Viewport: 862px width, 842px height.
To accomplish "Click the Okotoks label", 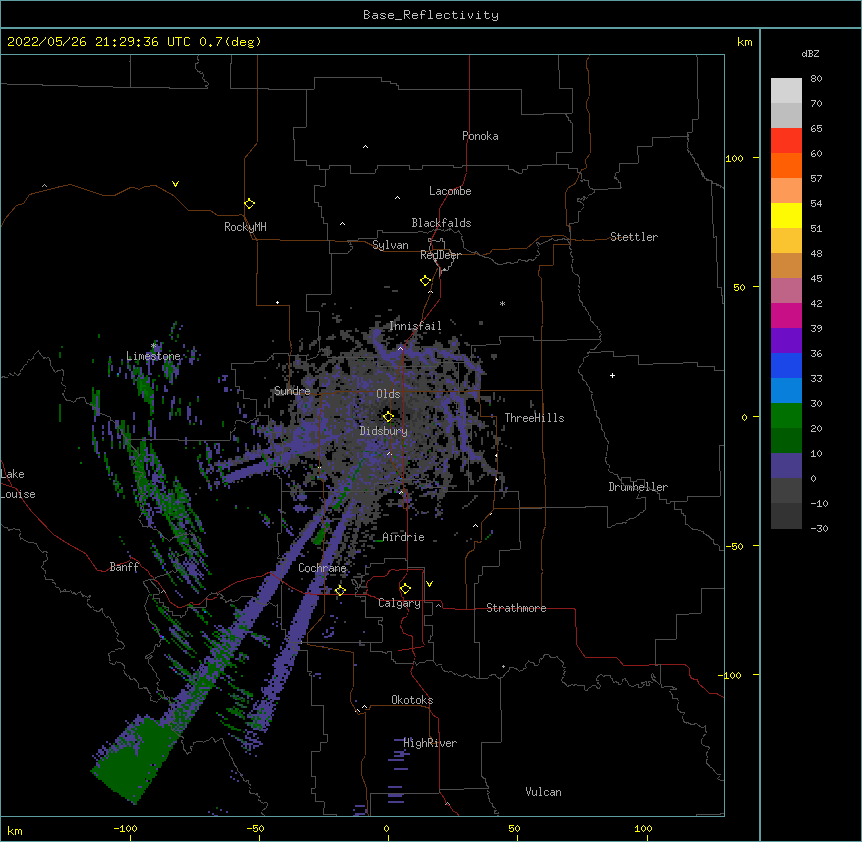I will coord(412,700).
